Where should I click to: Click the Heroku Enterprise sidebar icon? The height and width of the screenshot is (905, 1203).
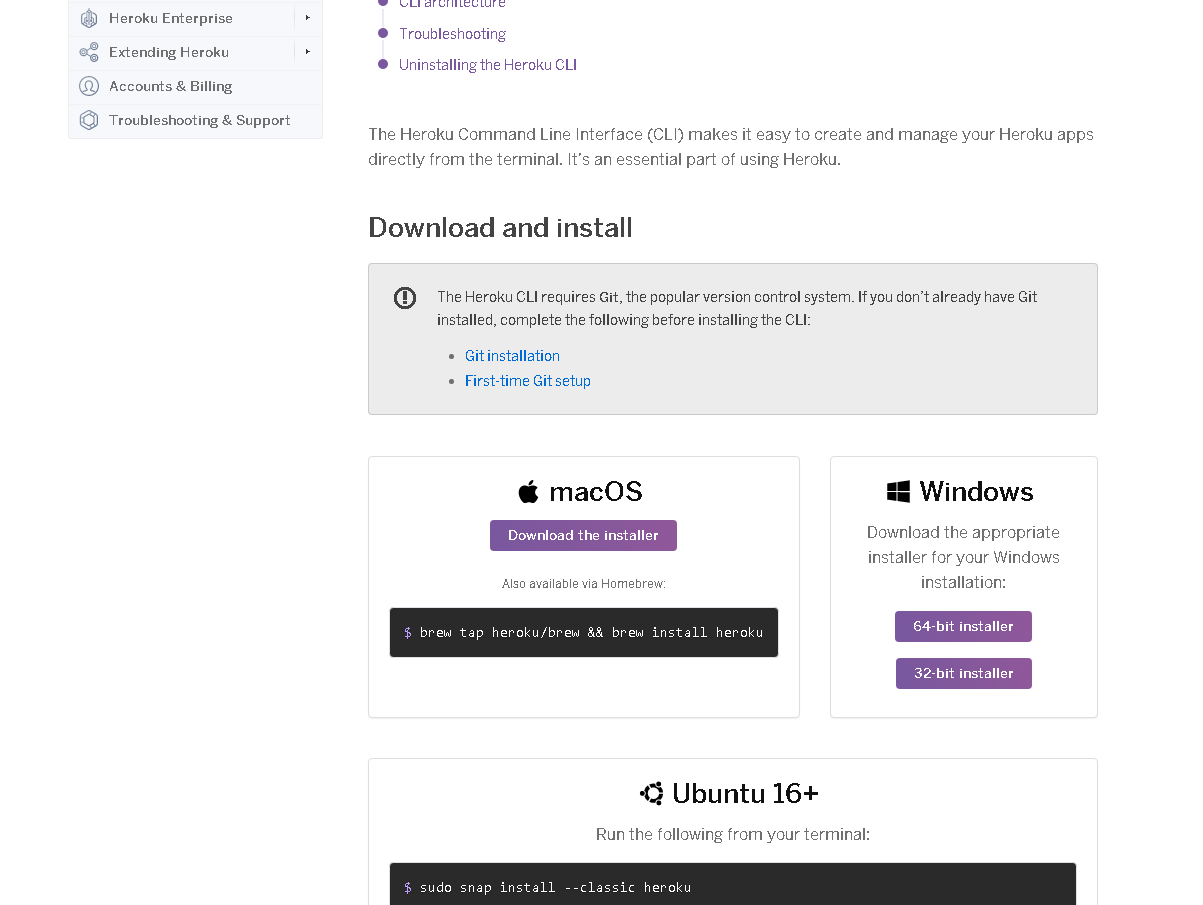click(89, 18)
